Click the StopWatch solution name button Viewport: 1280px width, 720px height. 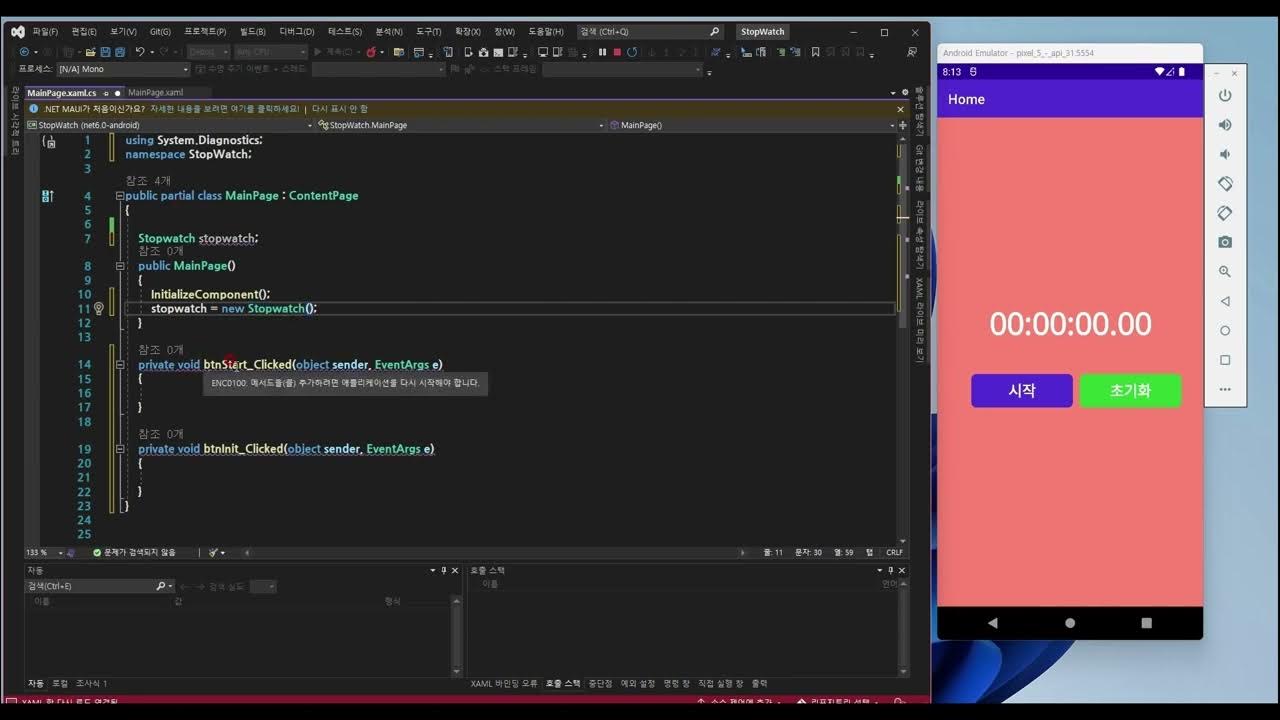point(763,32)
